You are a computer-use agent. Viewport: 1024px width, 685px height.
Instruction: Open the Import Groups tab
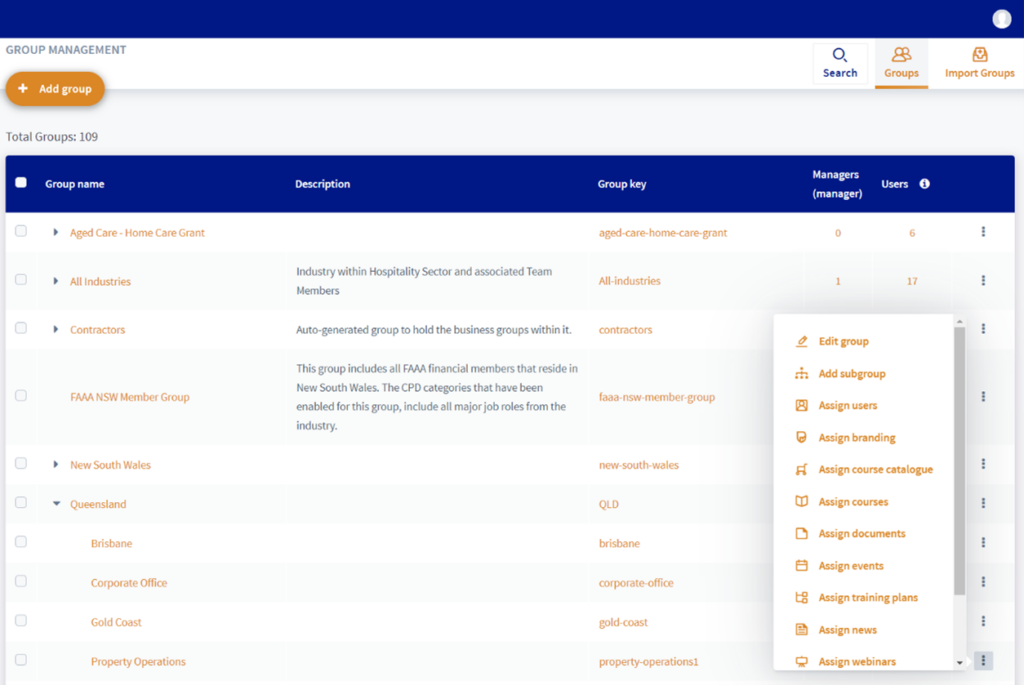coord(980,63)
